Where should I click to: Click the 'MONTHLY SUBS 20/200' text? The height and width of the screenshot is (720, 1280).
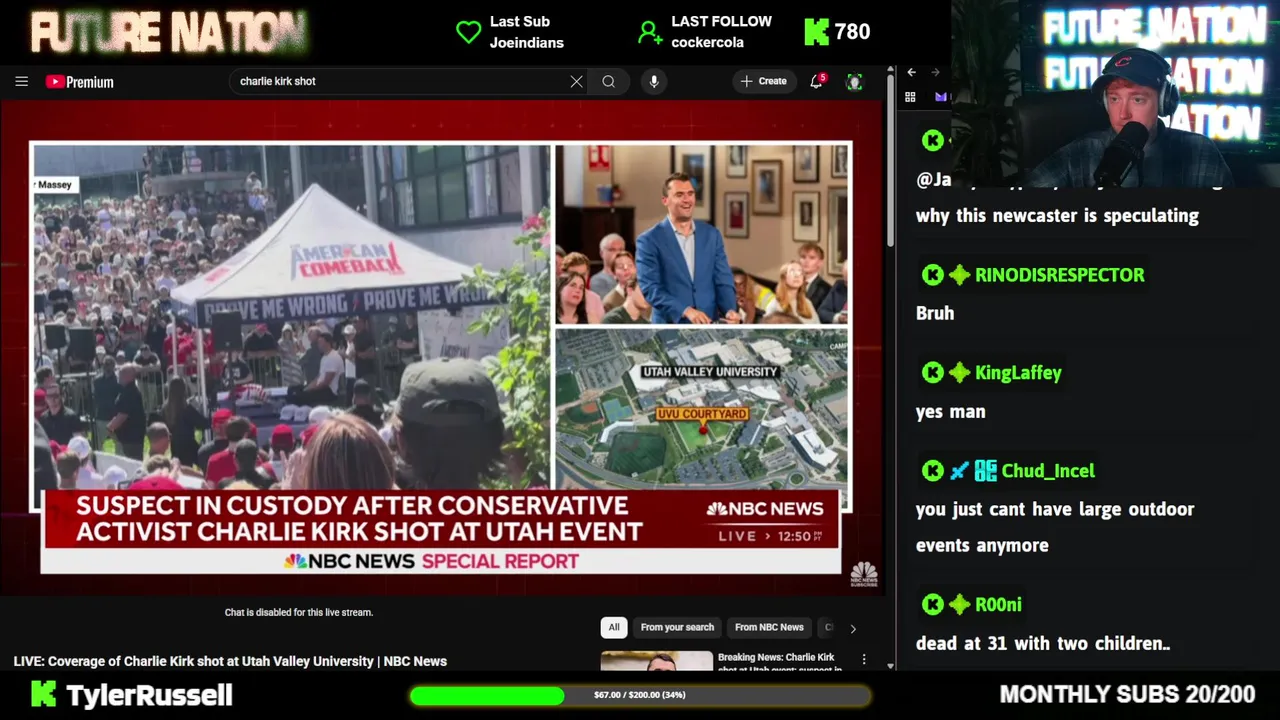(1127, 694)
